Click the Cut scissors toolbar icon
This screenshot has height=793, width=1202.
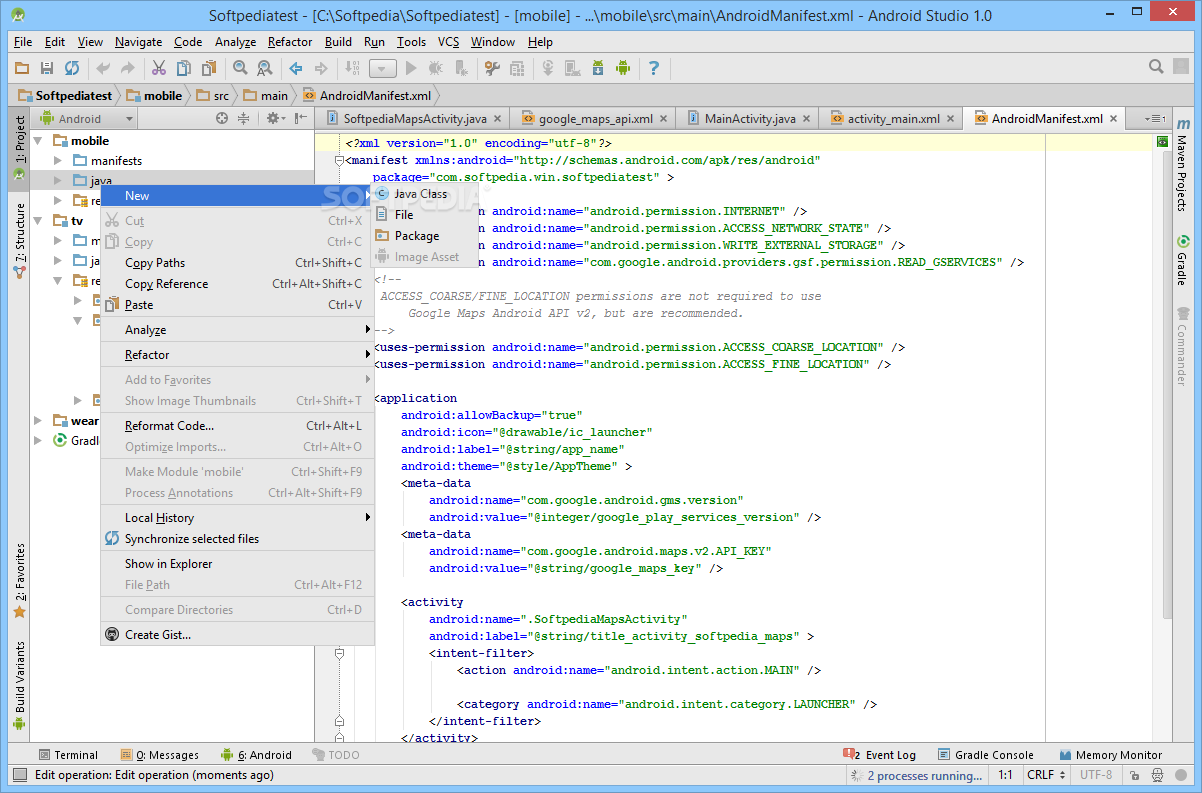(159, 68)
